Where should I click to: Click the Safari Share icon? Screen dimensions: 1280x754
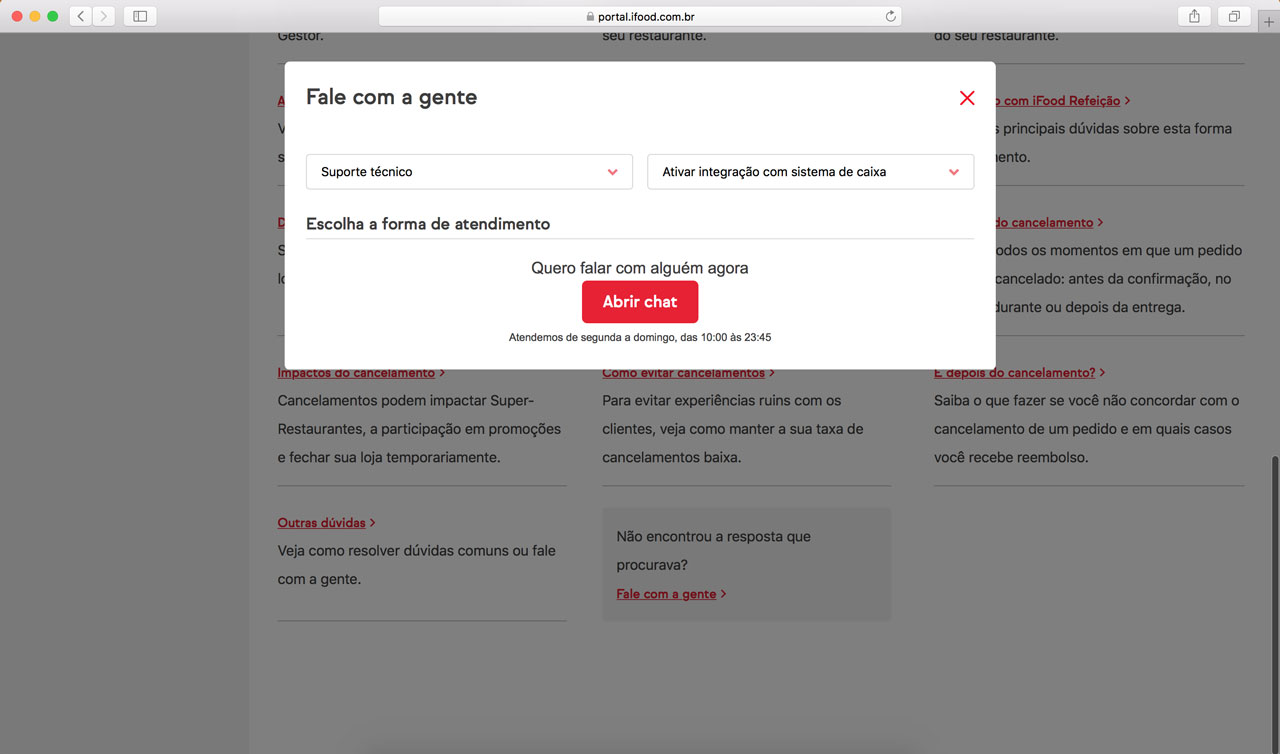pyautogui.click(x=1195, y=16)
